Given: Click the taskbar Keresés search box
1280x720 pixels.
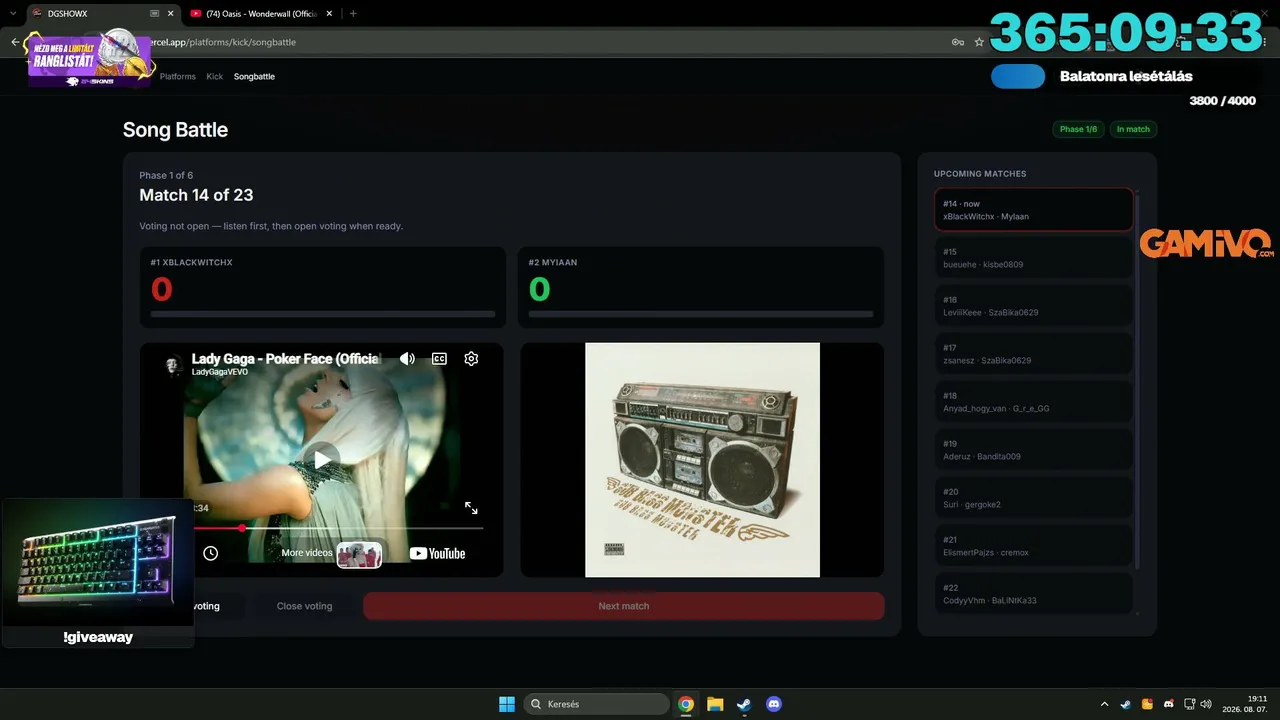Looking at the screenshot, I should [x=597, y=704].
